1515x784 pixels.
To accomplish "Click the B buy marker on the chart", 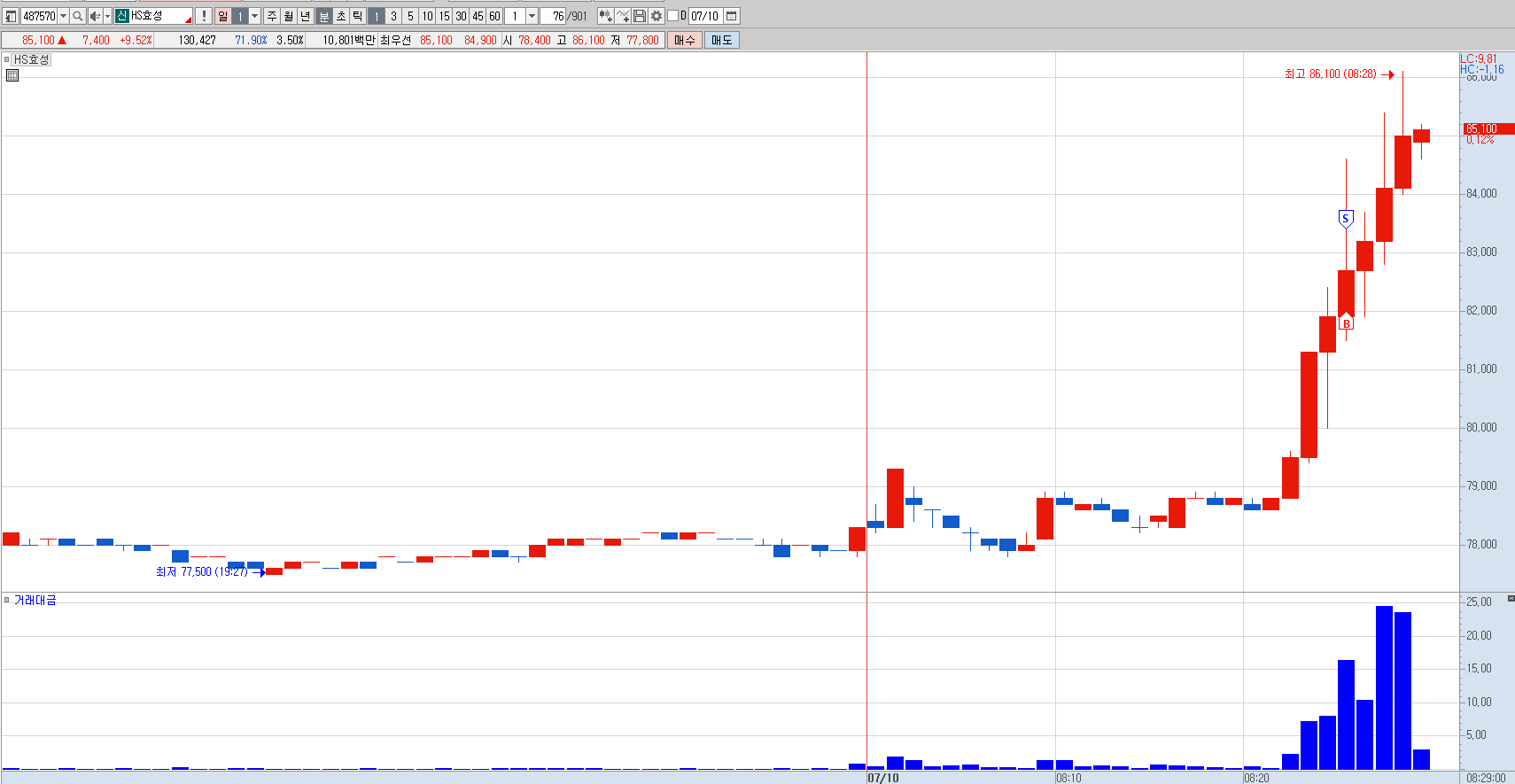I will (x=1347, y=323).
